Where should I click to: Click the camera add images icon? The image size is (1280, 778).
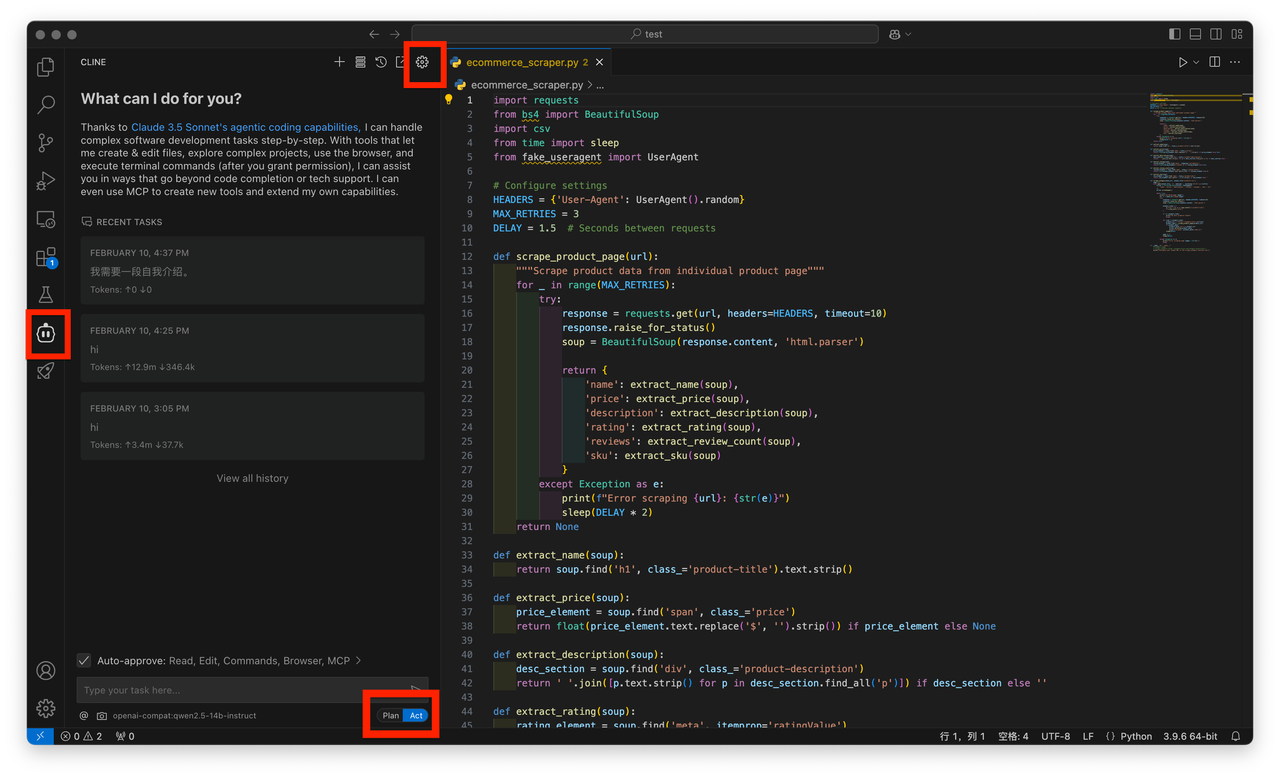tap(102, 716)
